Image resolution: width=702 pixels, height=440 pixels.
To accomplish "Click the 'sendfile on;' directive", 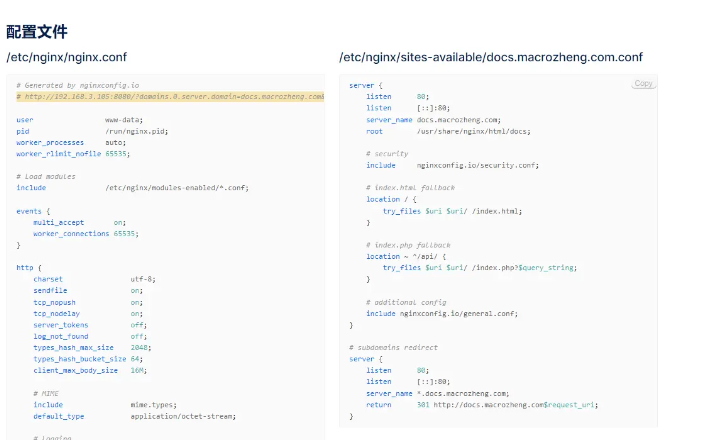I will tap(88, 290).
